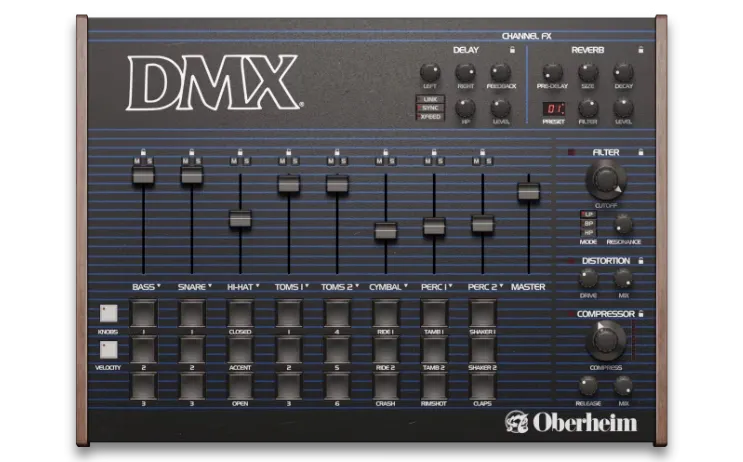Image resolution: width=743 pixels, height=462 pixels.
Task: Trigger the CLAPS pad
Action: 482,385
